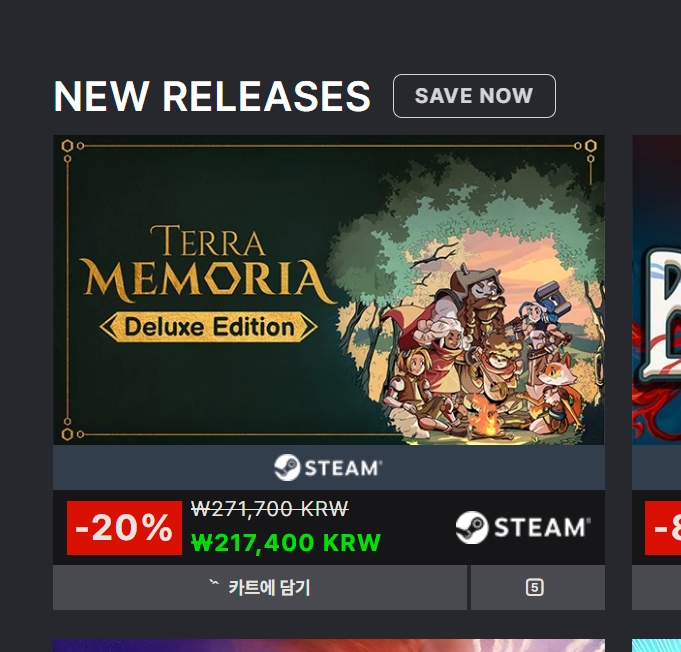Open the NEW RELEASES section heading
This screenshot has height=652, width=681.
[212, 96]
